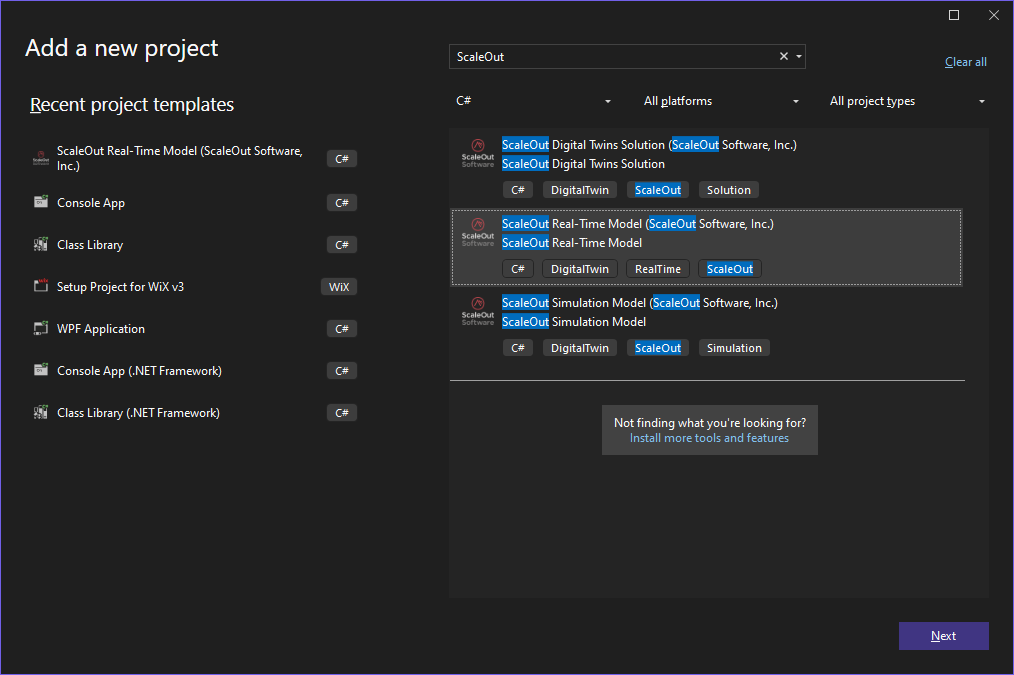Click the Class Library template icon
Viewport: 1014px width, 675px height.
point(41,244)
